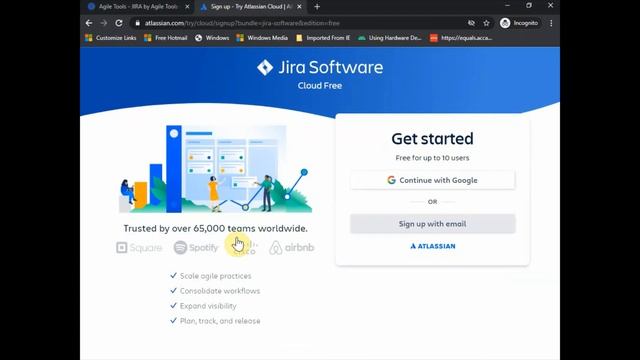The height and width of the screenshot is (360, 640).
Task: Click the 'Cloud Free' subtitle
Action: pos(320,86)
